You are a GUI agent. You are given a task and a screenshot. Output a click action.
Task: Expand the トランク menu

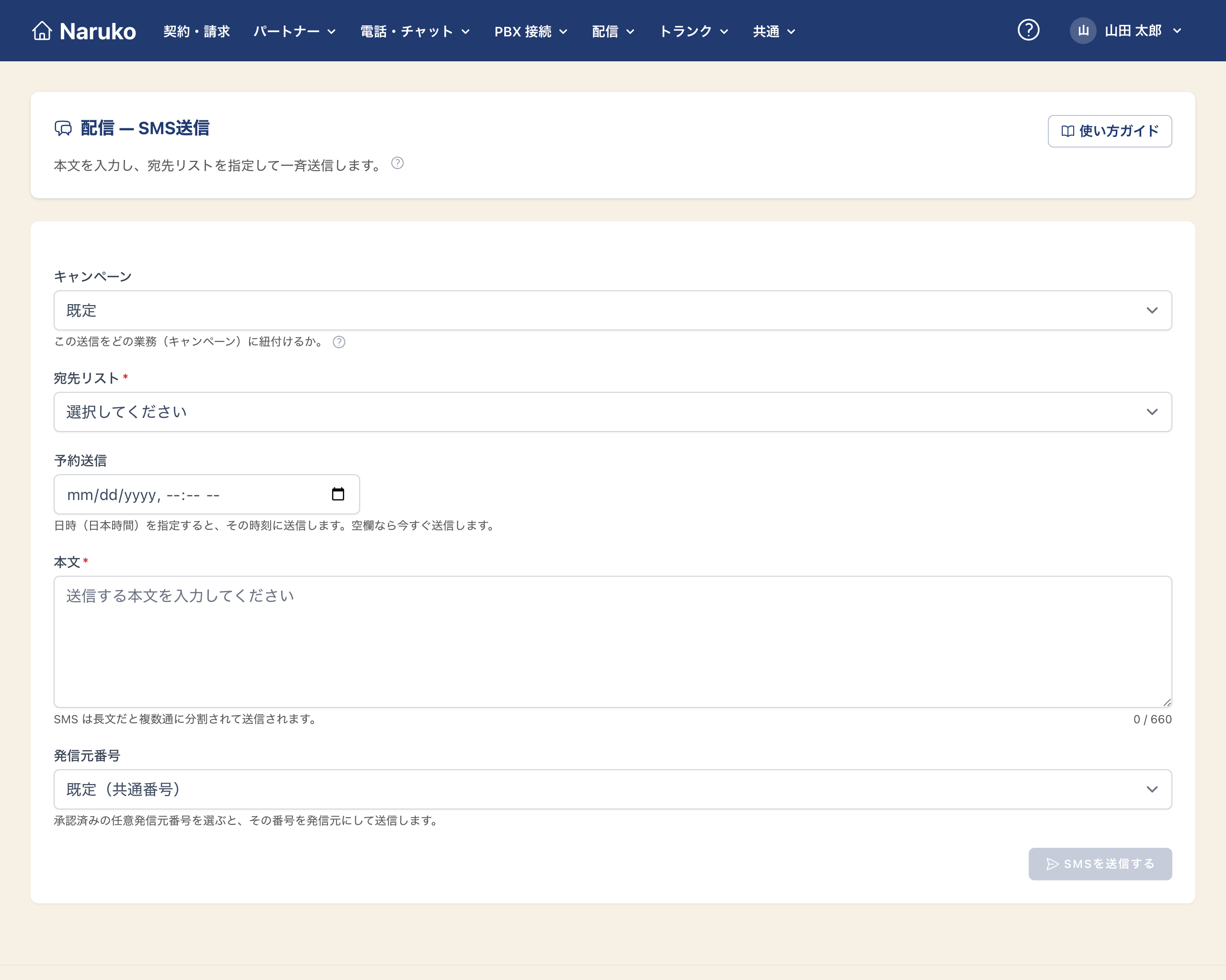[x=694, y=31]
